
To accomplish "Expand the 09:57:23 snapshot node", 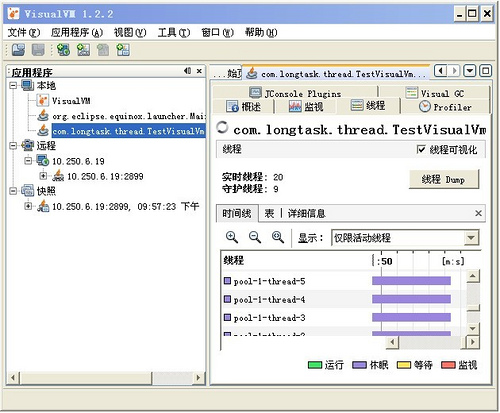I will coord(28,206).
